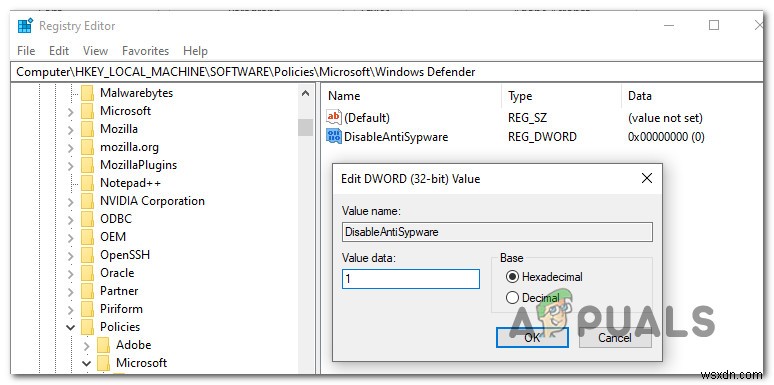
Task: Click the DisableAntiSypware DWORD value icon
Action: [334, 136]
